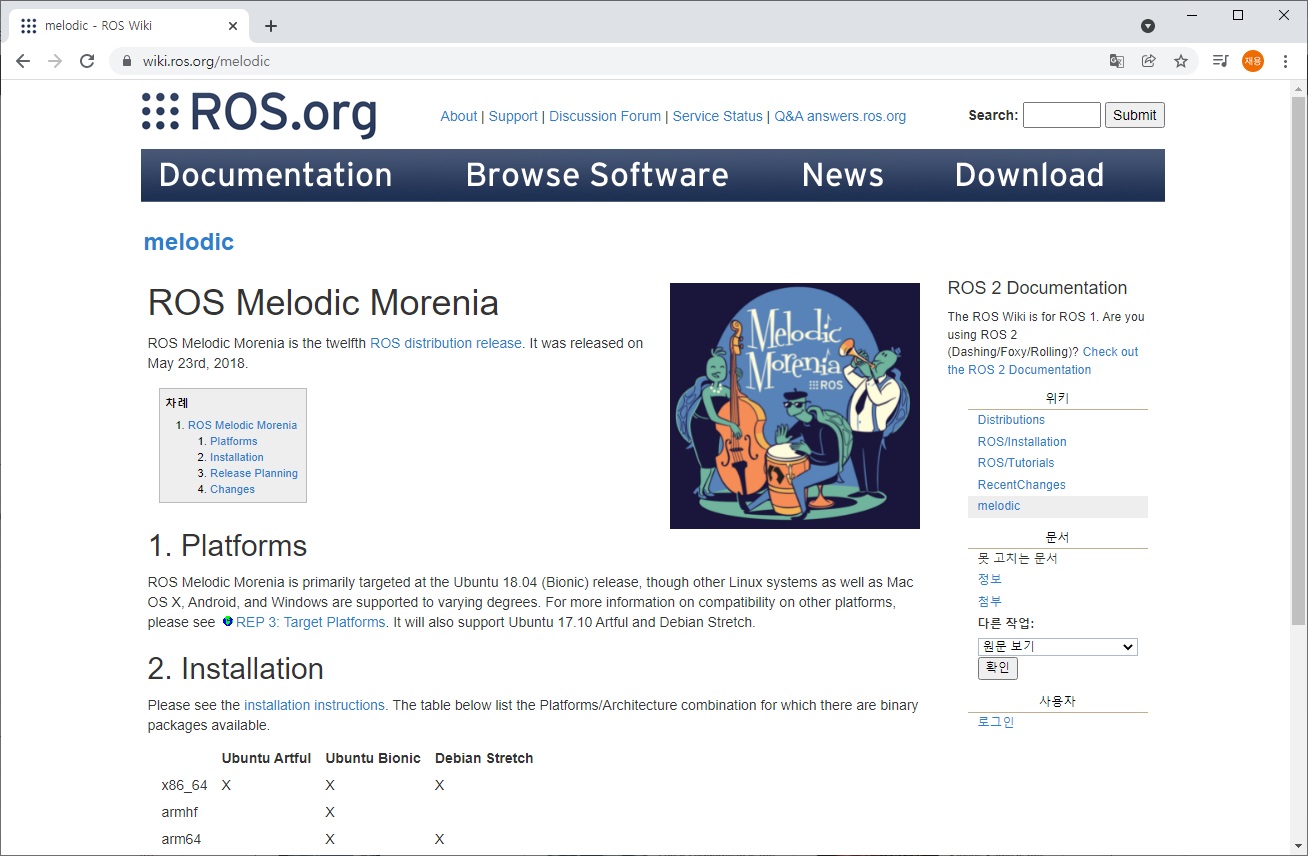Click the page's vertical scrollbar
Viewport: 1308px width, 856px height.
1298,360
